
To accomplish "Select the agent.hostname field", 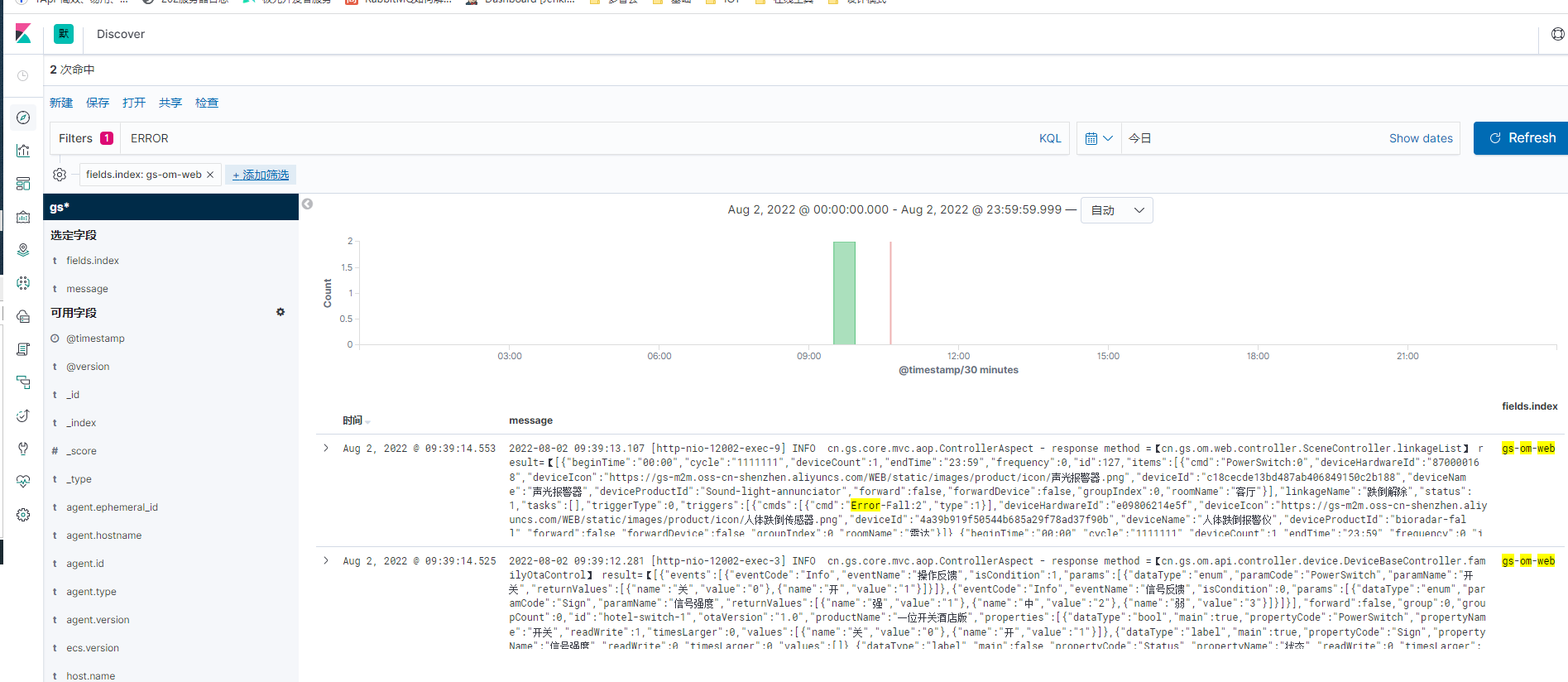I will [104, 536].
